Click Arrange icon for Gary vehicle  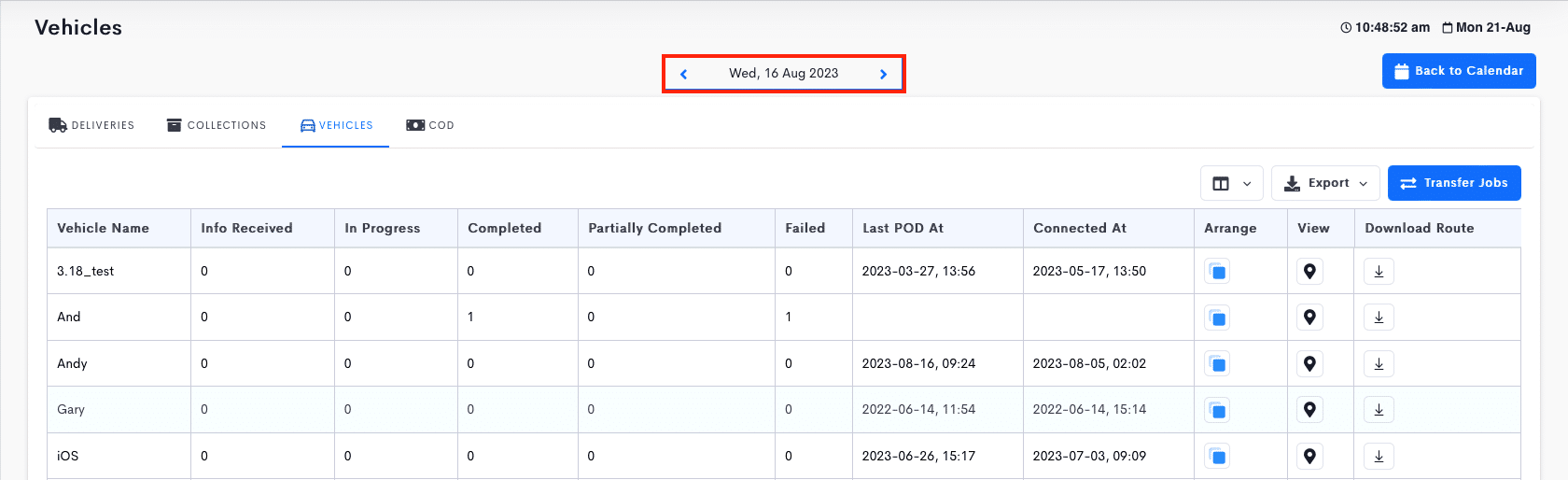tap(1217, 410)
